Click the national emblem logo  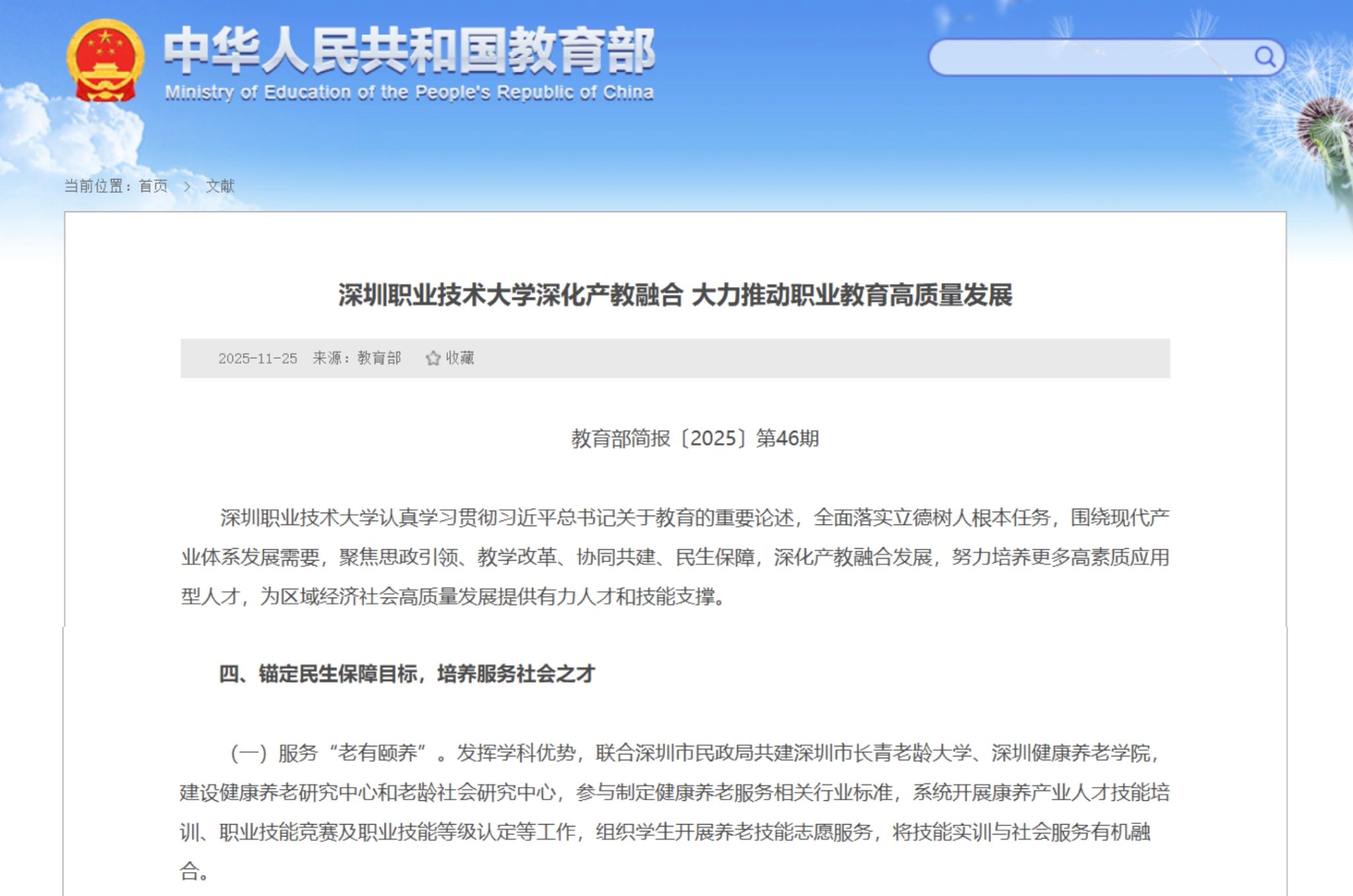click(x=105, y=61)
